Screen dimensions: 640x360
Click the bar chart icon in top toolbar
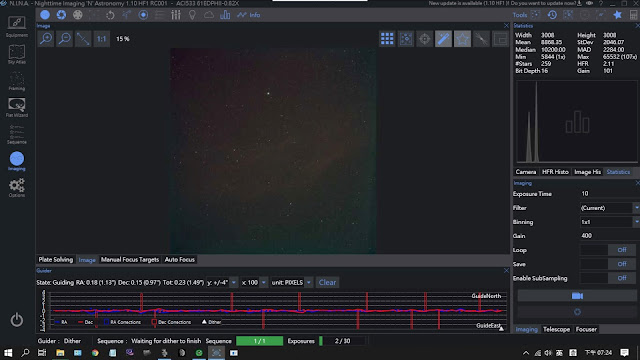(x=225, y=15)
